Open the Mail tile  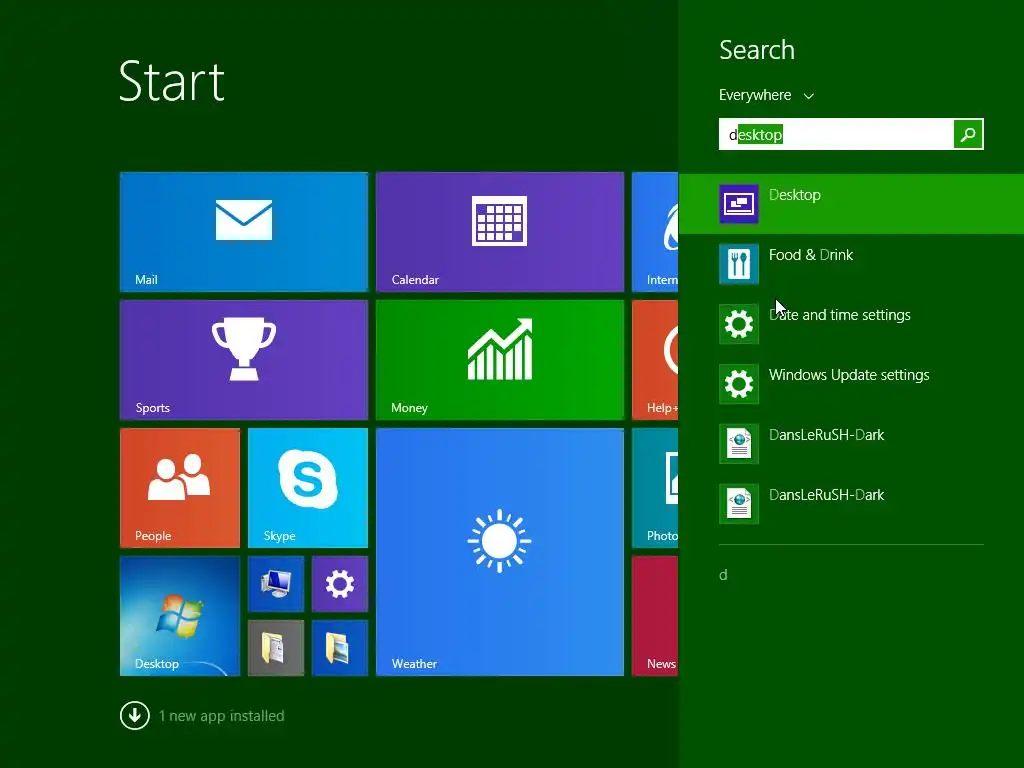tap(244, 232)
